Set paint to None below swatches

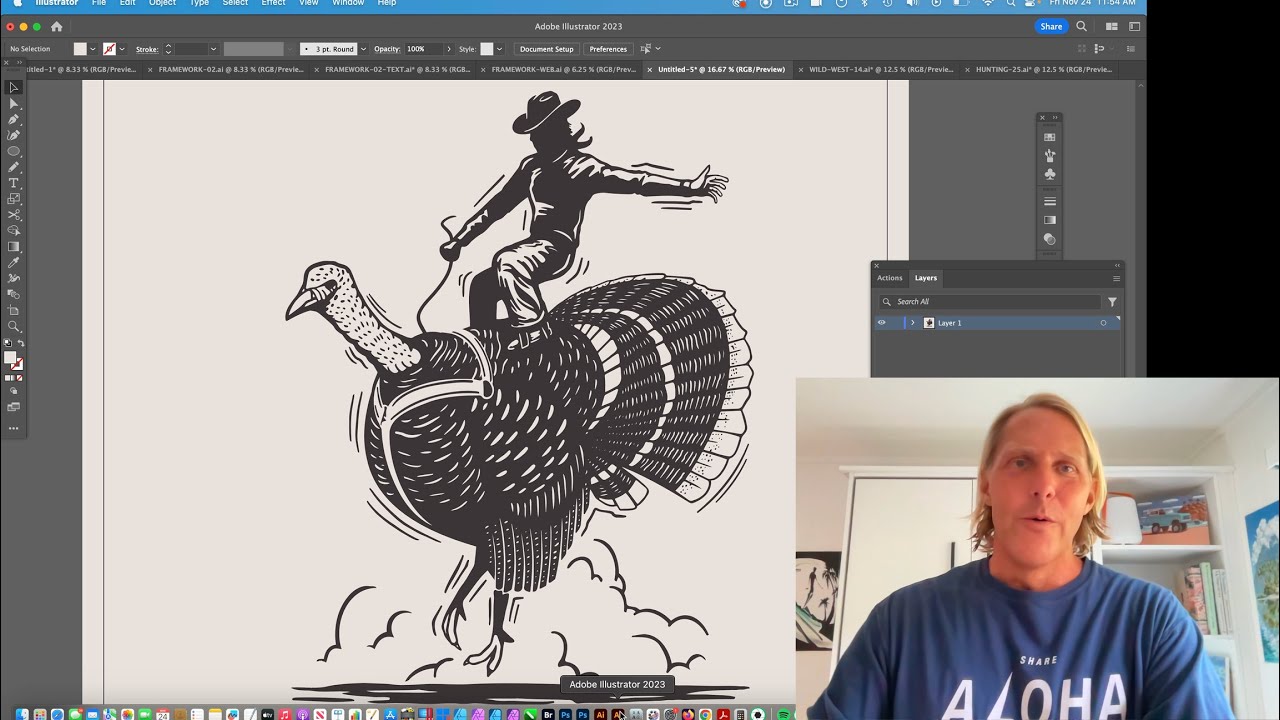[19, 378]
